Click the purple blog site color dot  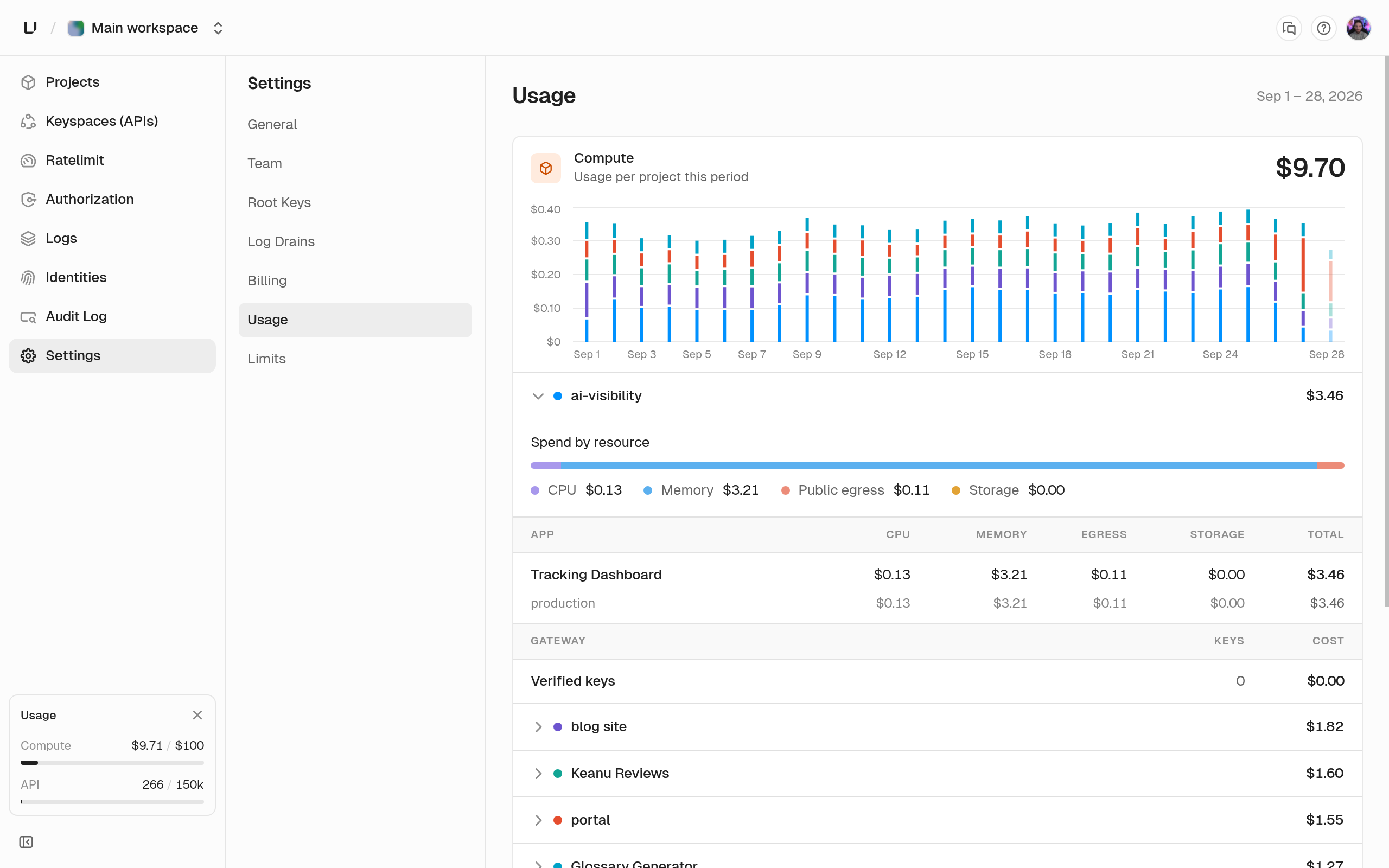[557, 727]
